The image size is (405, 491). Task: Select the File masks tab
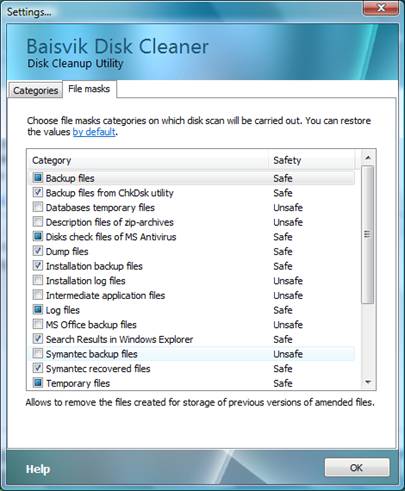(x=89, y=89)
